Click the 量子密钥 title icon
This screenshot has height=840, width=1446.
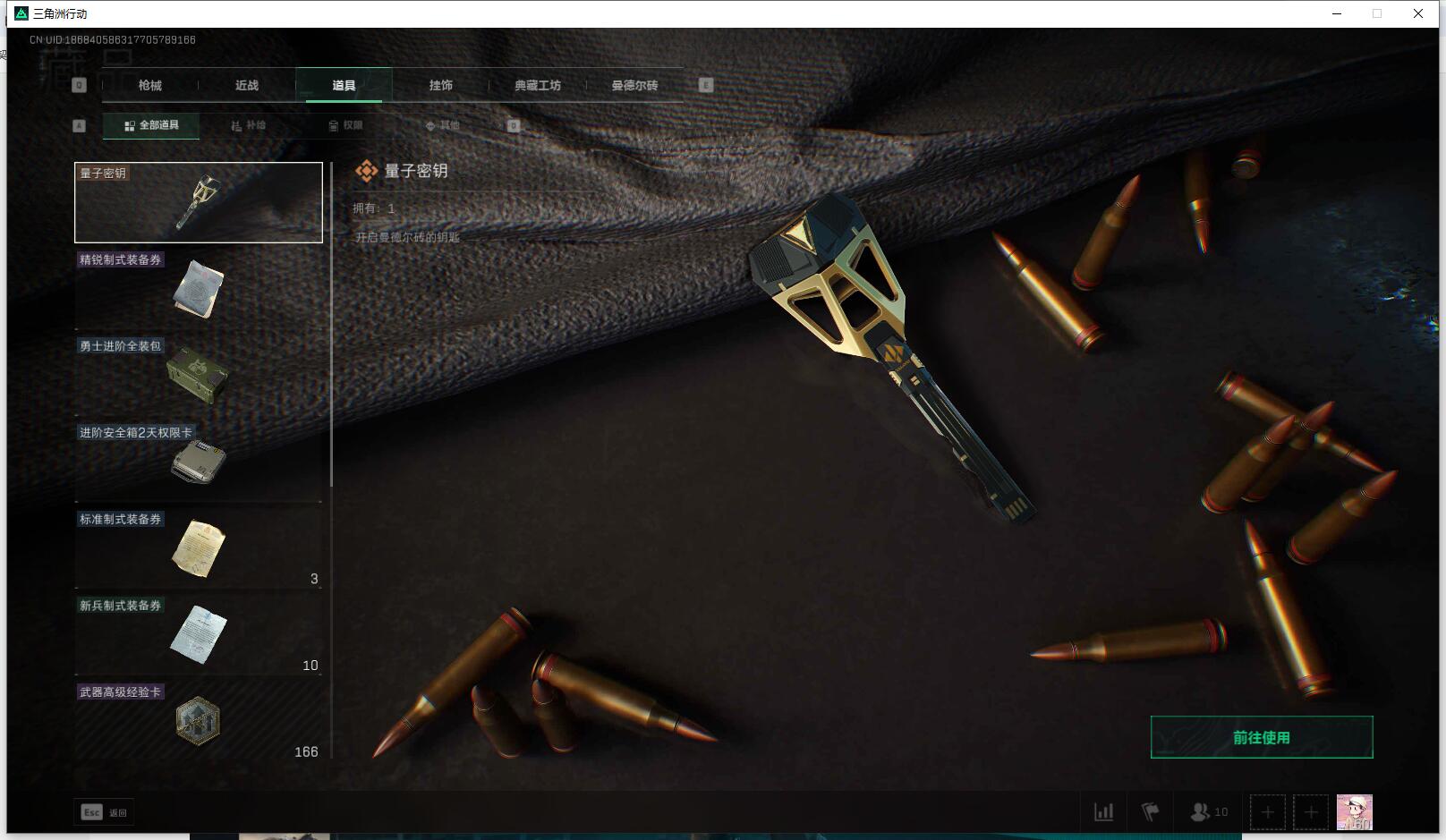coord(366,171)
